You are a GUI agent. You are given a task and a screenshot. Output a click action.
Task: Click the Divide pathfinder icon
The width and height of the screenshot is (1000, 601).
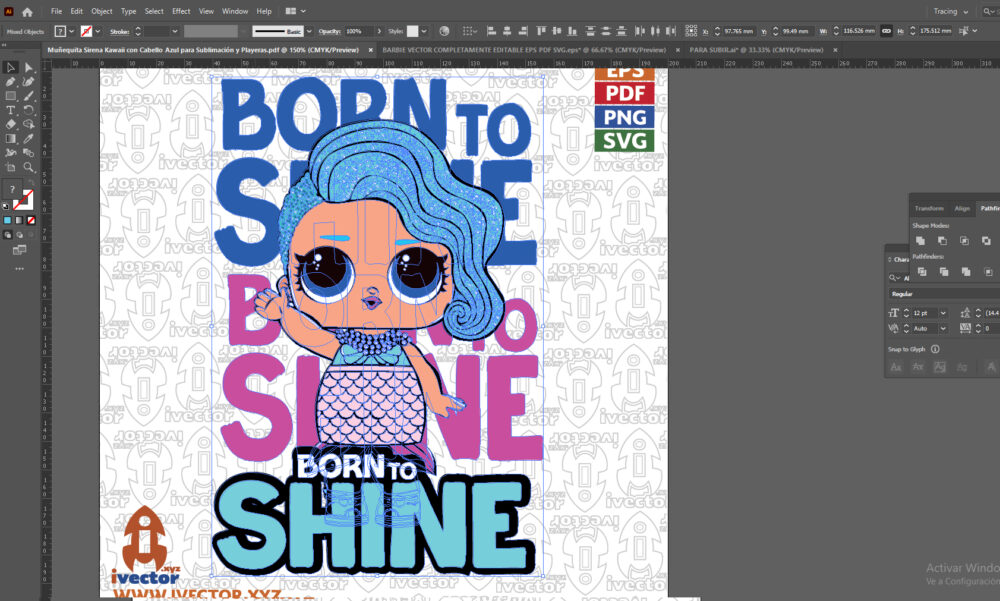922,272
